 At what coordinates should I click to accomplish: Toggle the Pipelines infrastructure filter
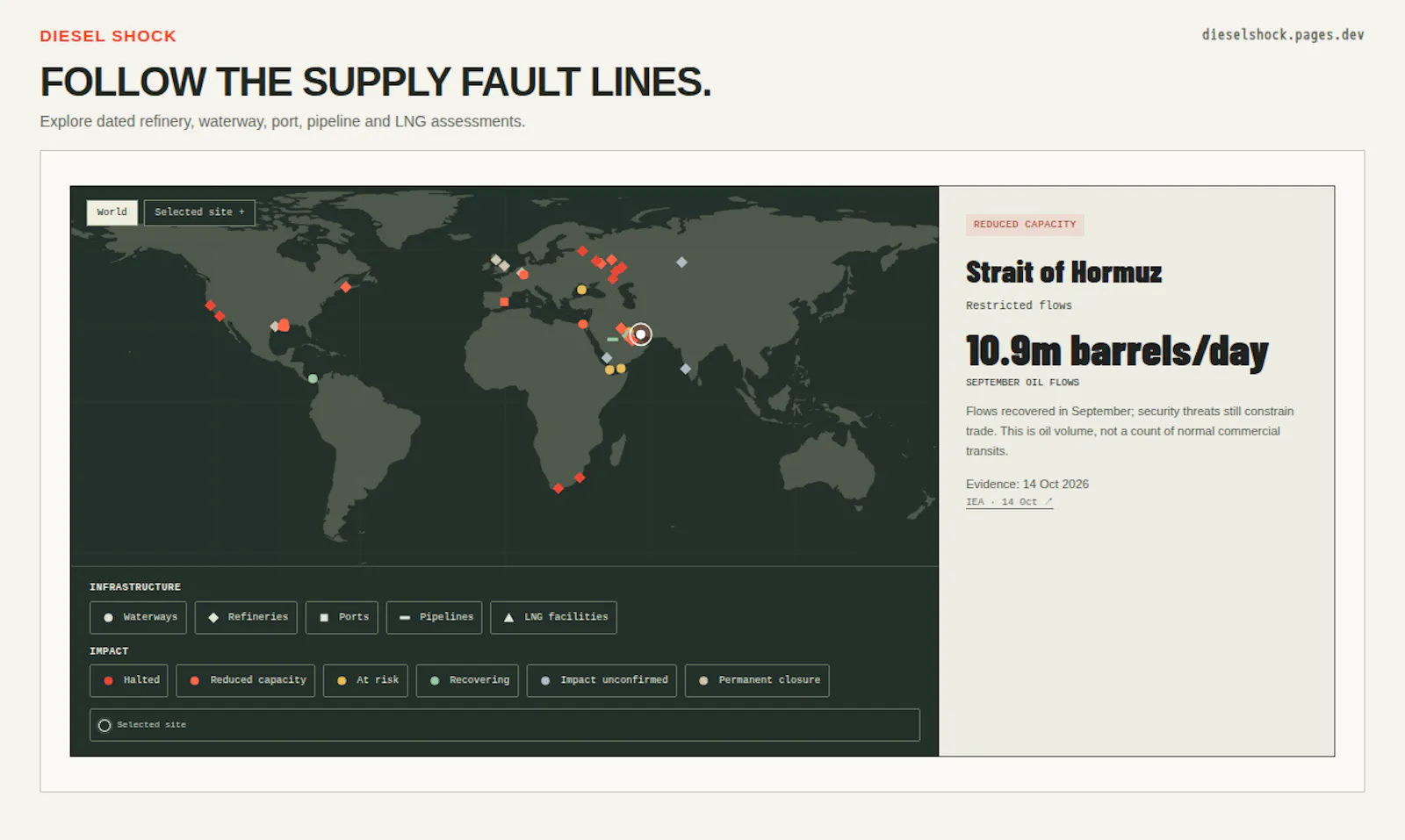click(435, 617)
